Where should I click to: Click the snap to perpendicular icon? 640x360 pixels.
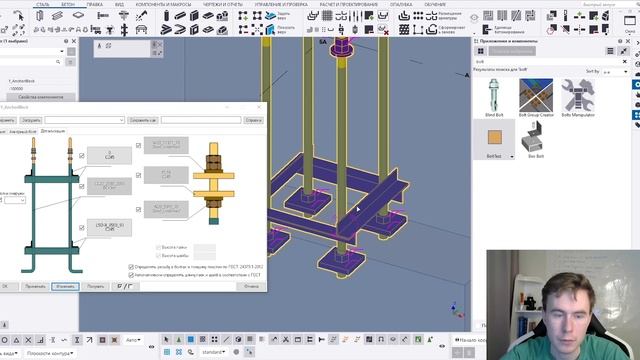pyautogui.click(x=40, y=340)
